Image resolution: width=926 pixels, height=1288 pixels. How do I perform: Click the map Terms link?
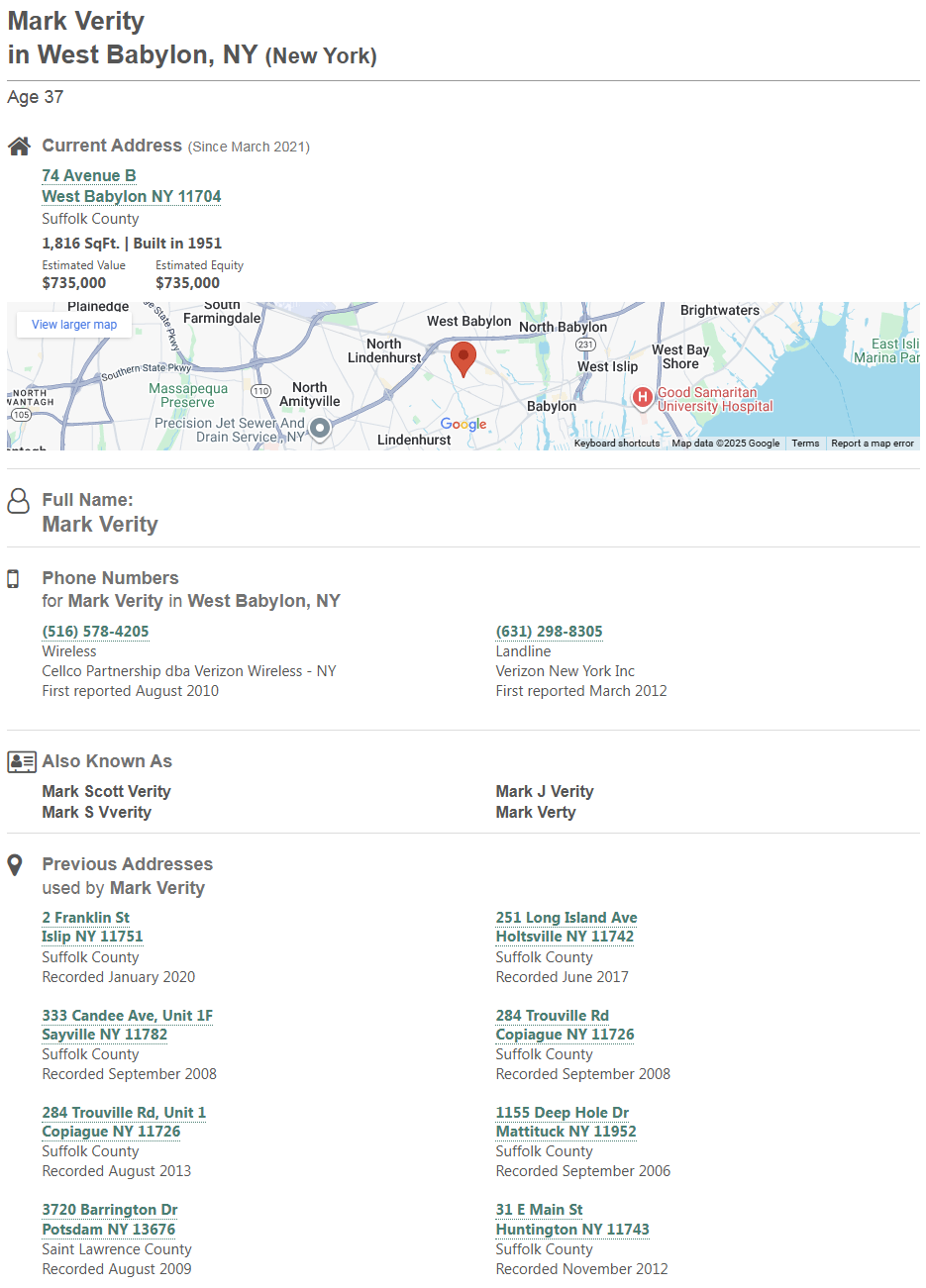[x=805, y=444]
